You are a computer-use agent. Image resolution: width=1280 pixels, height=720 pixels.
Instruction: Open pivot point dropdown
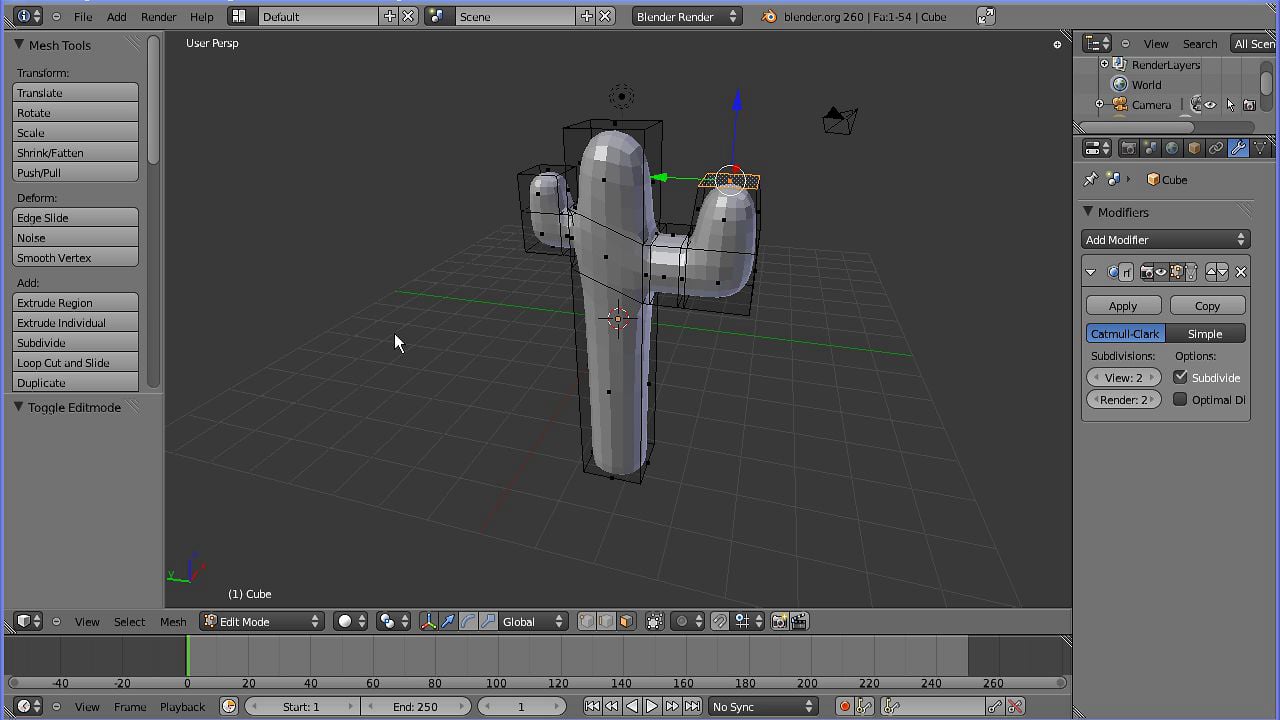pyautogui.click(x=394, y=622)
